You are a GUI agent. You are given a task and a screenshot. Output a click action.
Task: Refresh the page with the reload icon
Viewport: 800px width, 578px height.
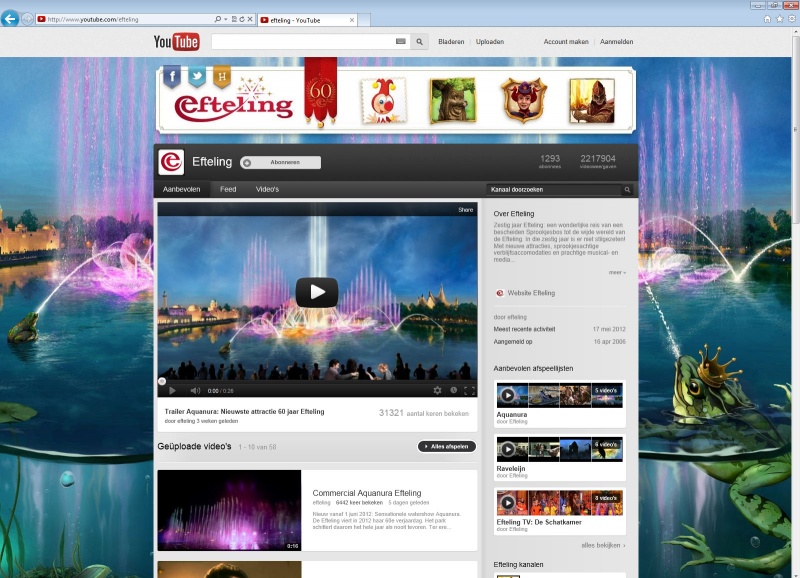(242, 19)
